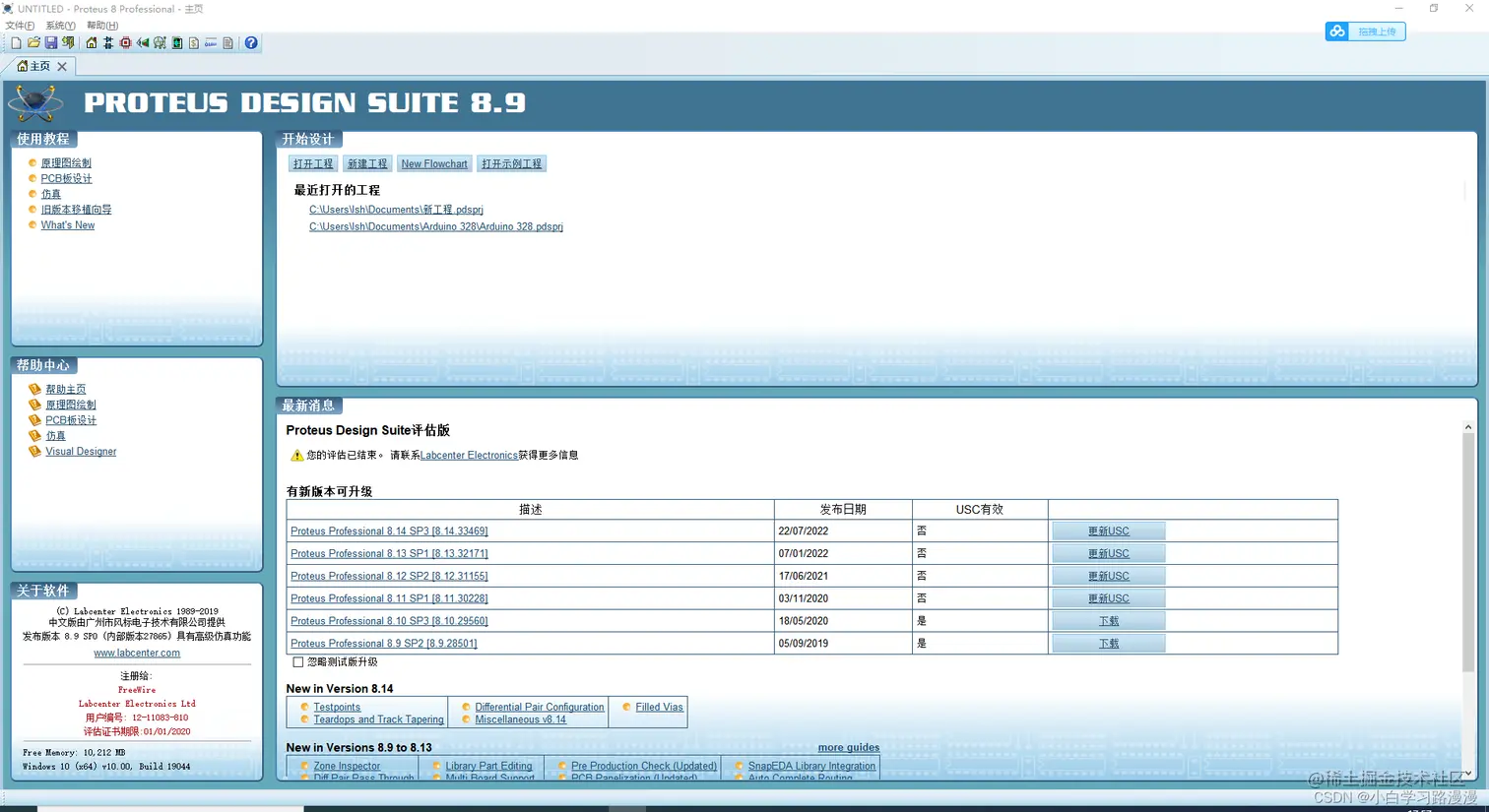Viewport: 1489px width, 812px height.
Task: Open the Miscellaneous v8.14 link
Action: (520, 719)
